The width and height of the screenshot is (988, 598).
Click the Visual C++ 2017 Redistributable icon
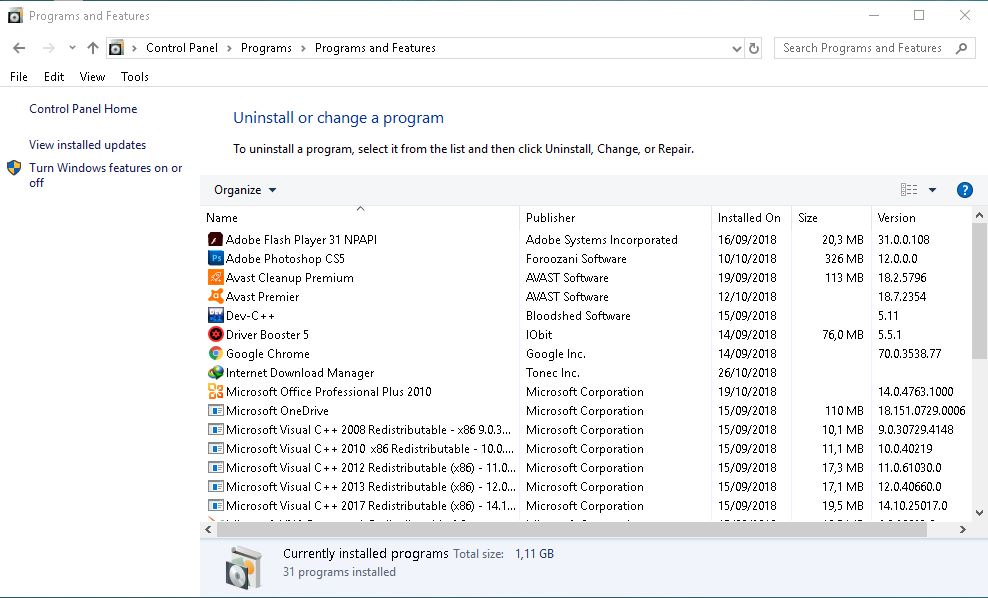tap(215, 505)
